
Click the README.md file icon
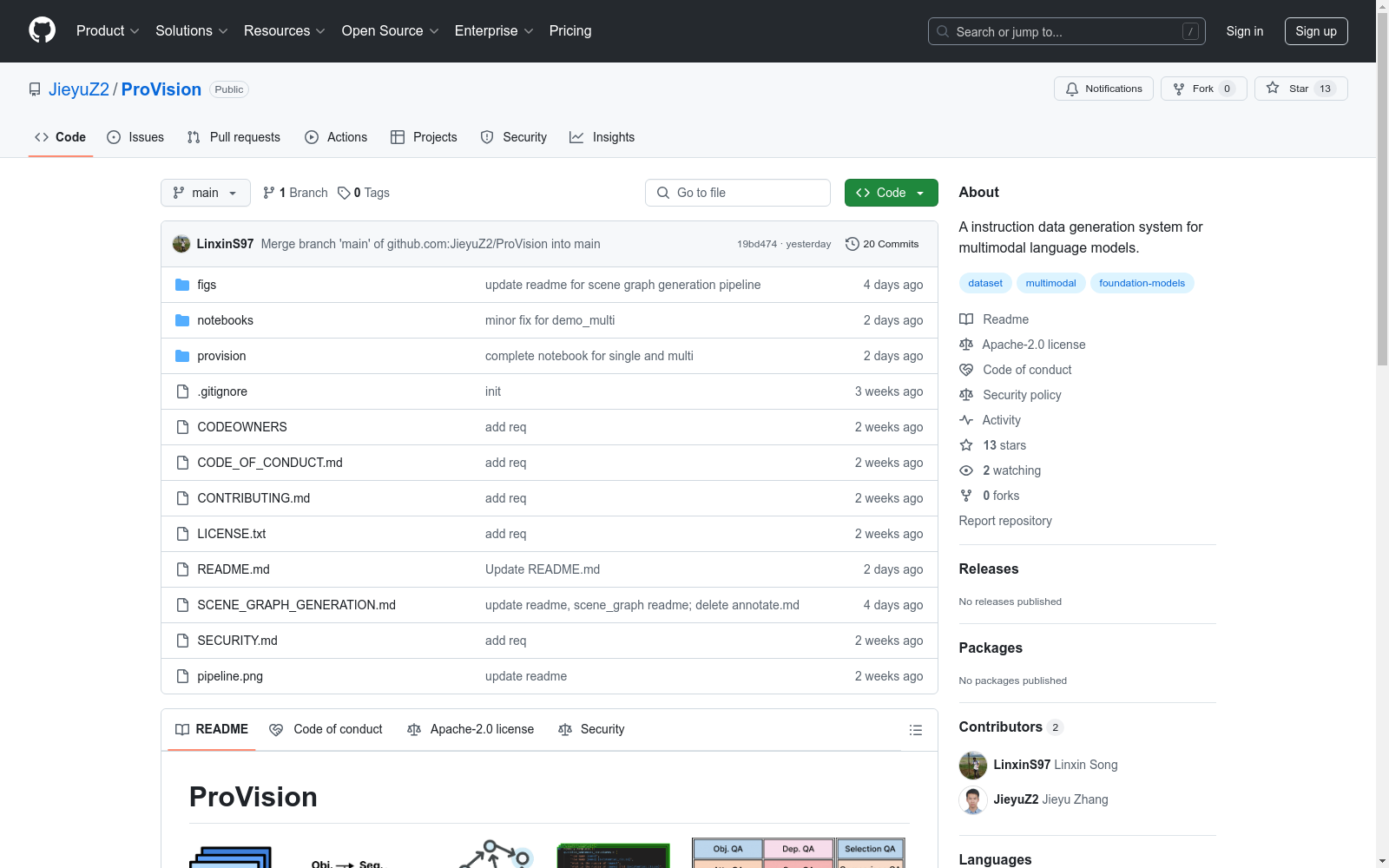[x=182, y=569]
